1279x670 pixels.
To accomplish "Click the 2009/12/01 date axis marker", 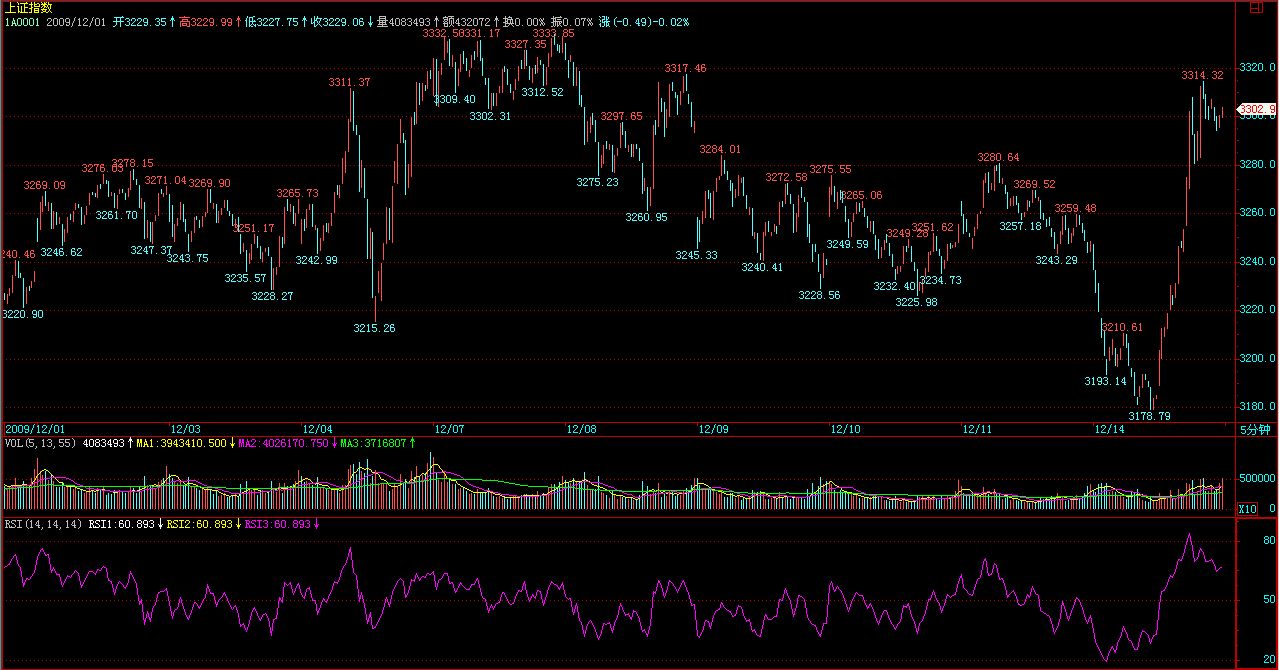I will 33,429.
